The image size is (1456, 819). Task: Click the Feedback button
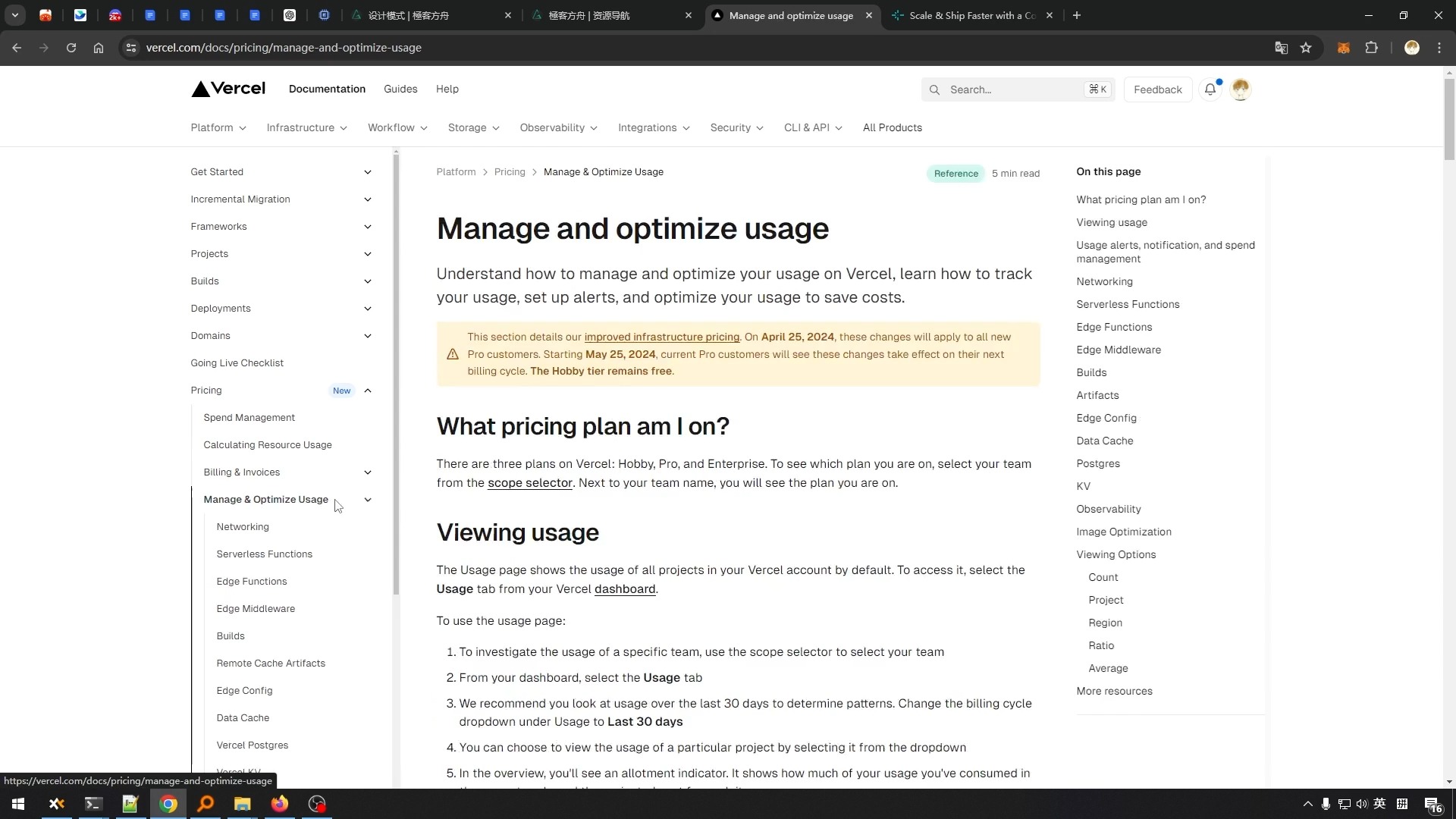(1158, 89)
